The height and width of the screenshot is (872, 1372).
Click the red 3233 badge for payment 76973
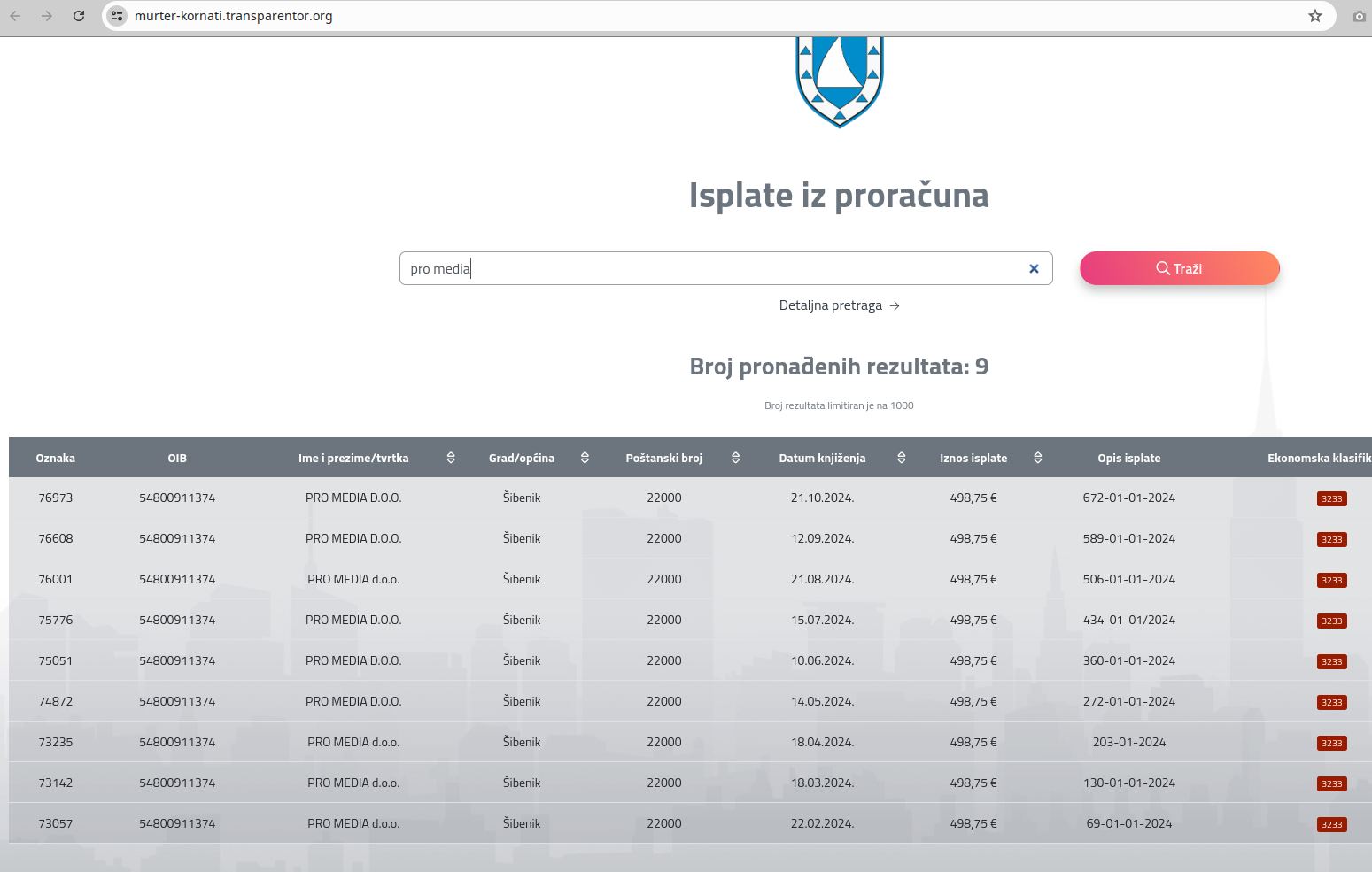pyautogui.click(x=1331, y=498)
